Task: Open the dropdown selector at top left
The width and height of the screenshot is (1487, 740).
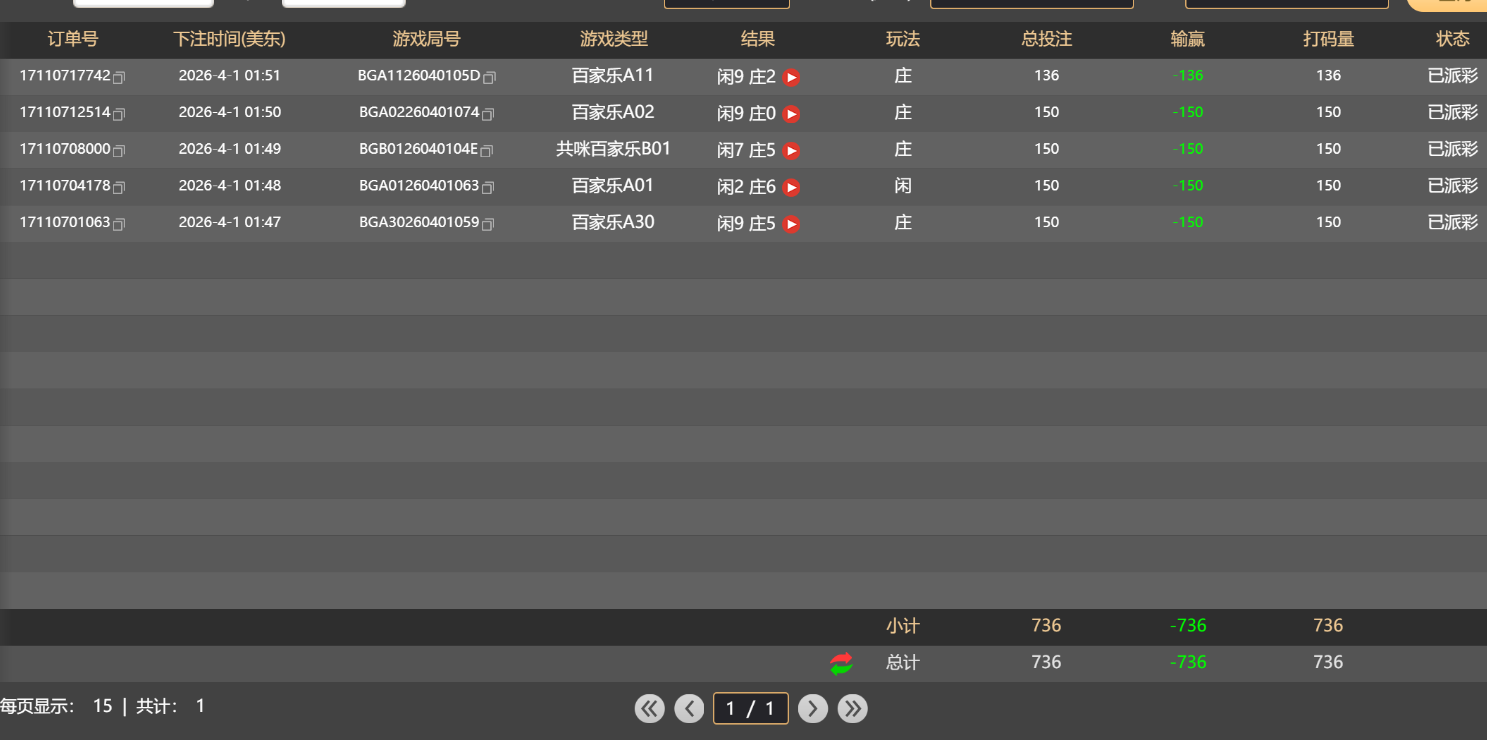Action: [143, 3]
